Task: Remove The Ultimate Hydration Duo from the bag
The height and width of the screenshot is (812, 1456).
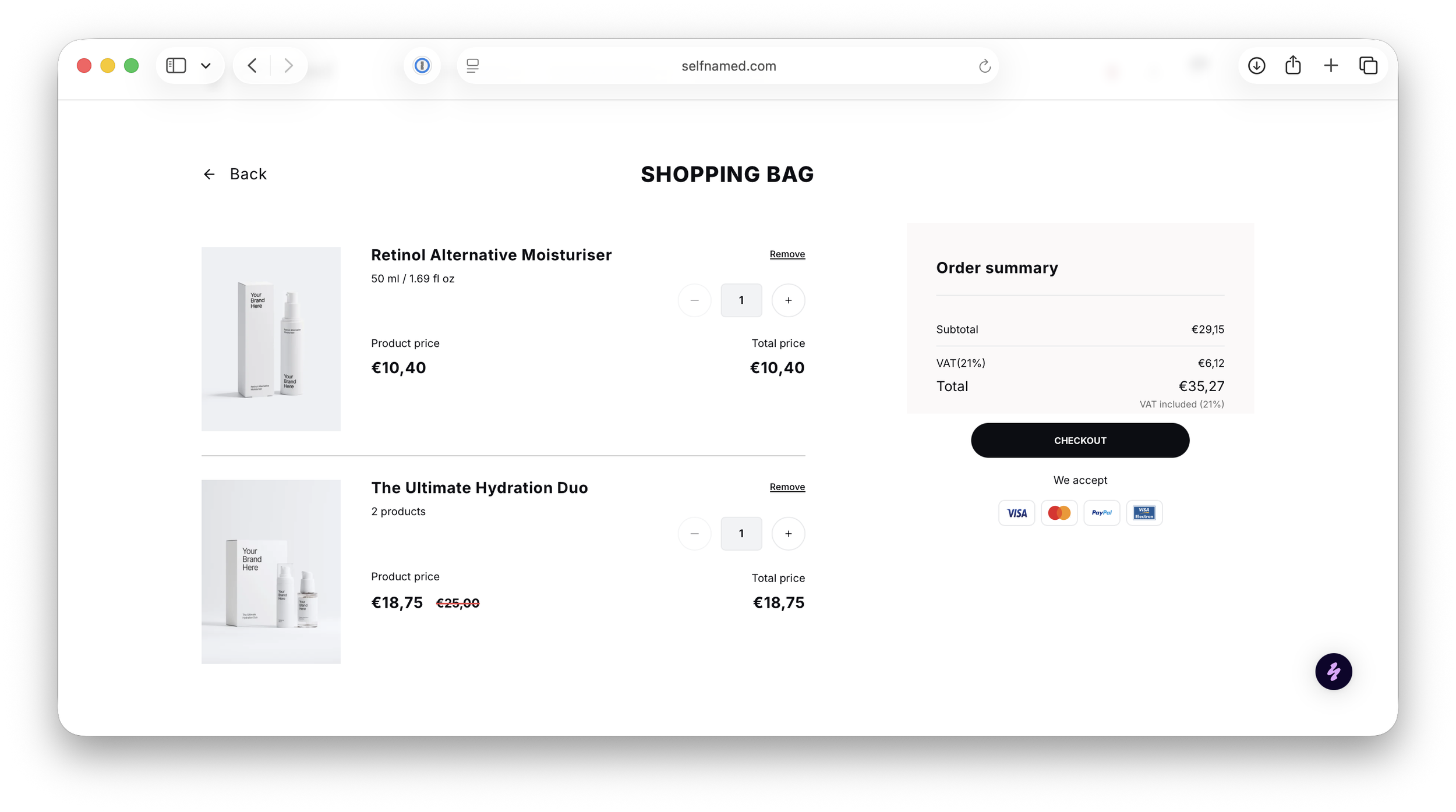Action: click(x=787, y=487)
